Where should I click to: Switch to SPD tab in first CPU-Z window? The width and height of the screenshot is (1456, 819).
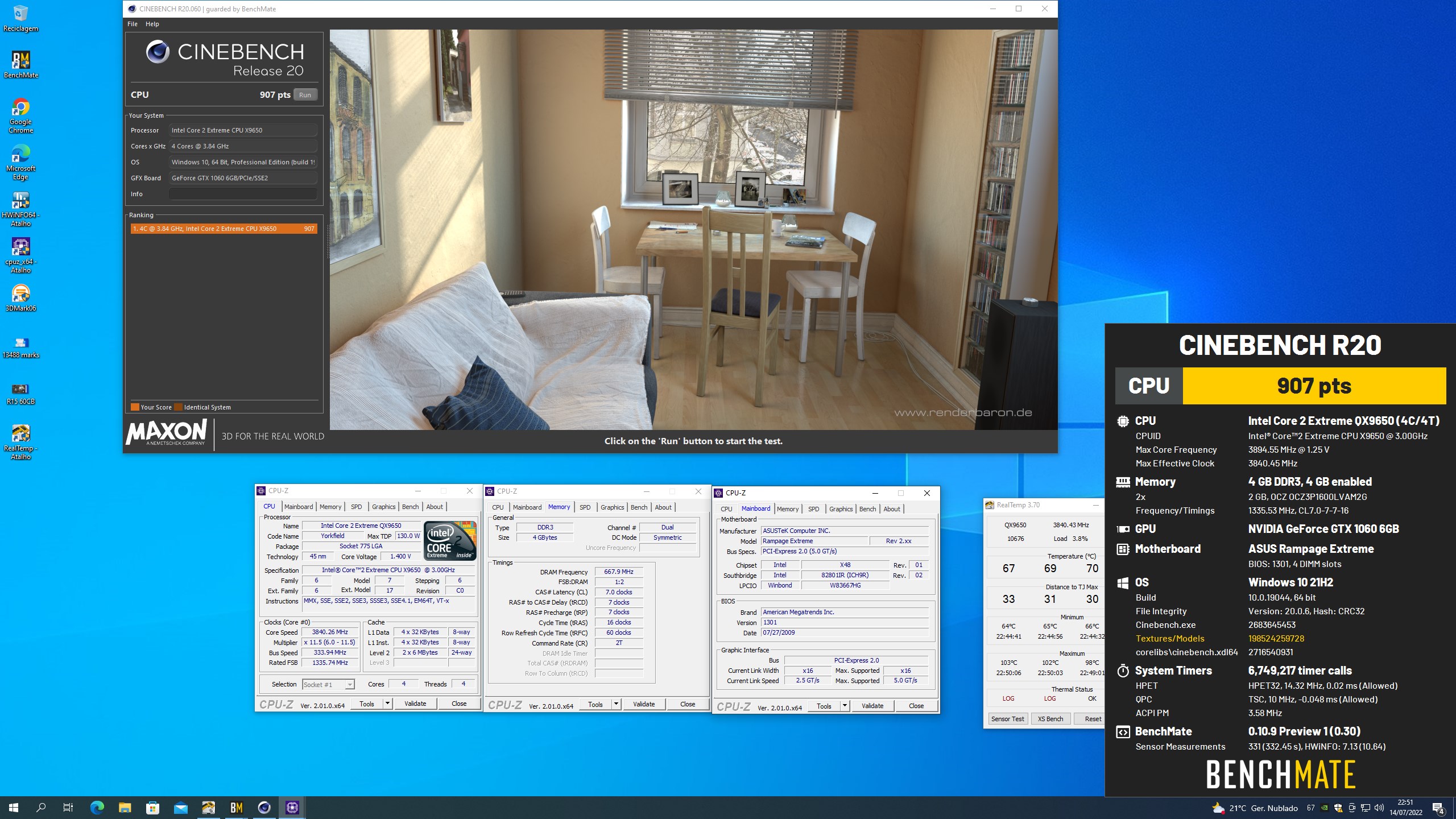tap(356, 507)
